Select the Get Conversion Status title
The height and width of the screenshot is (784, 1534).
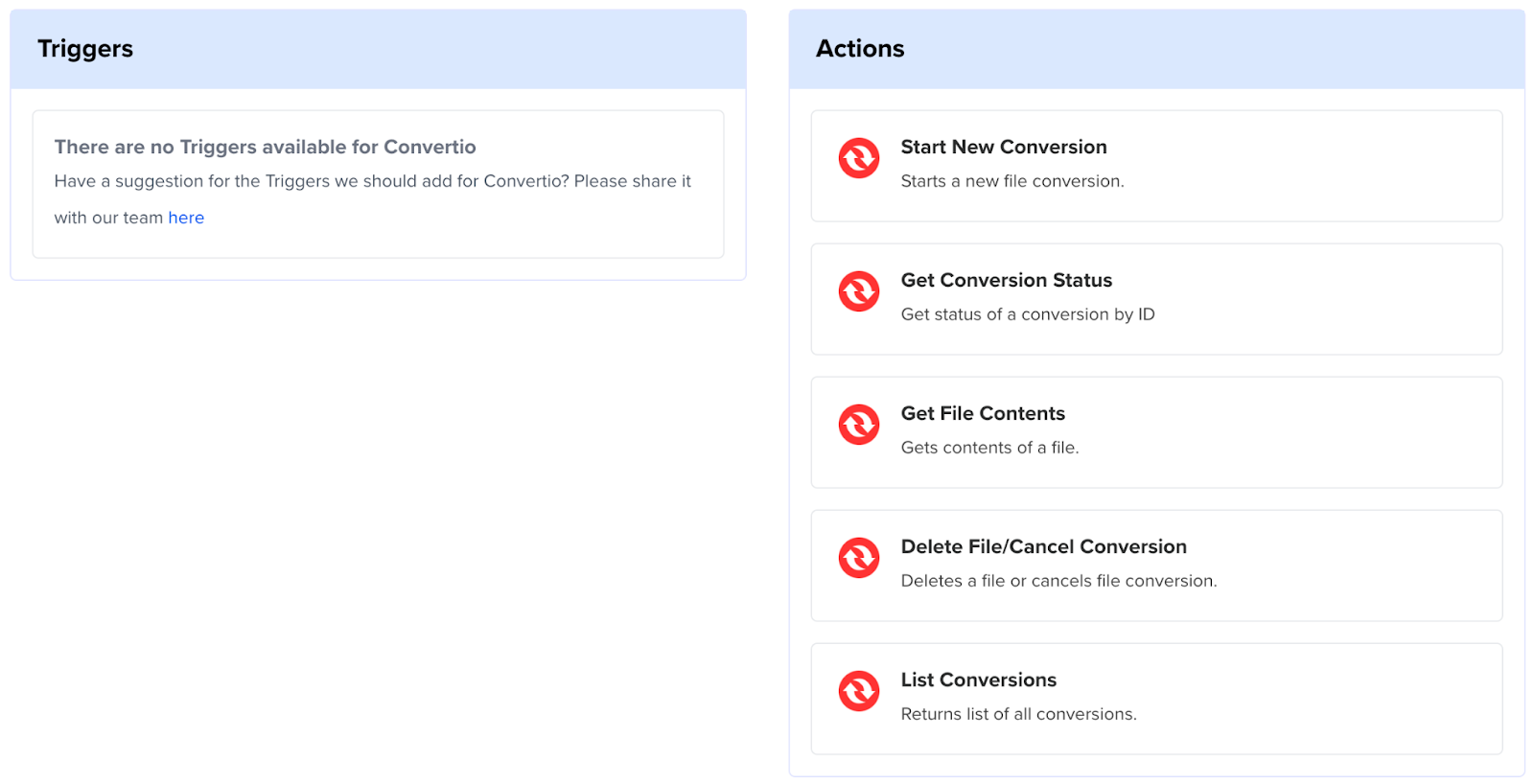click(x=1007, y=280)
